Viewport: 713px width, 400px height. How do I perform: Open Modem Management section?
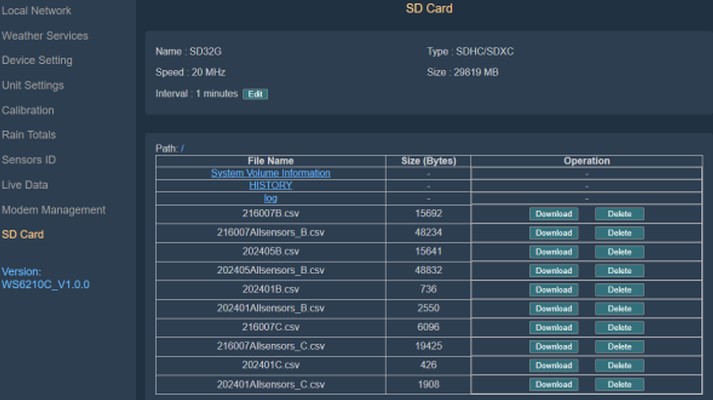(x=53, y=210)
